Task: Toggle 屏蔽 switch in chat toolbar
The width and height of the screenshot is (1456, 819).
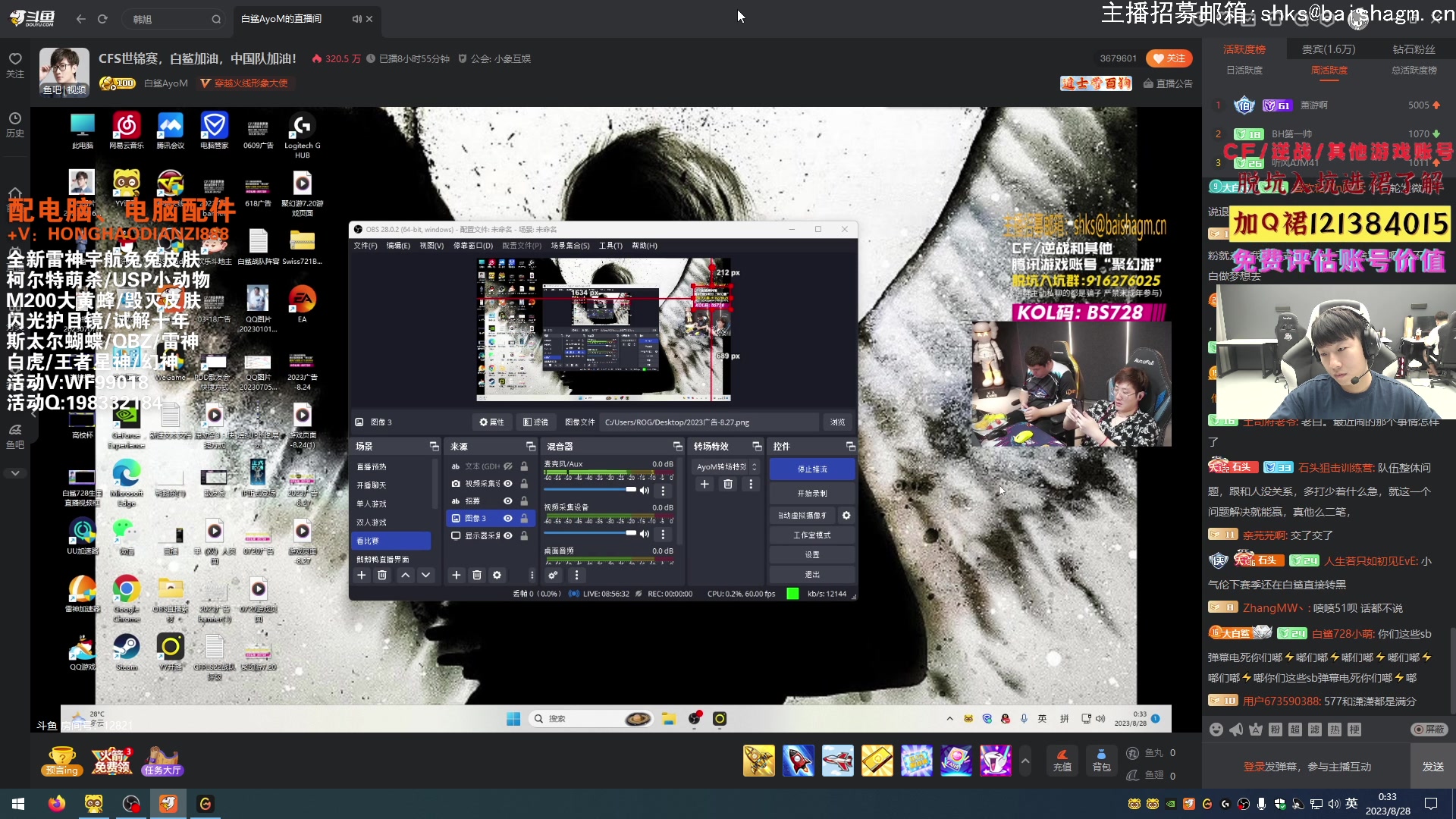Action: point(1430,729)
